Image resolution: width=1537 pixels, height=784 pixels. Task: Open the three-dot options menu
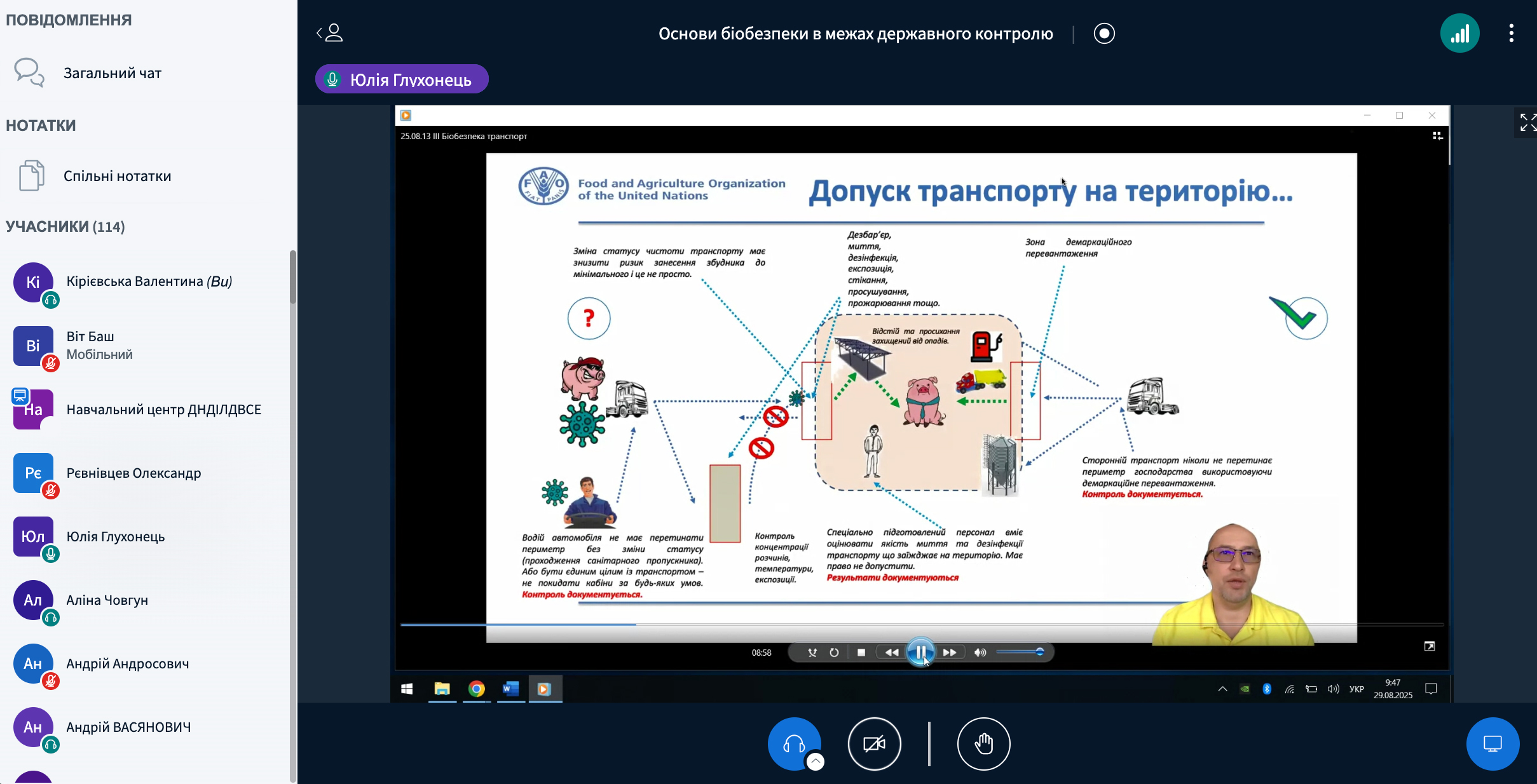[x=1512, y=33]
